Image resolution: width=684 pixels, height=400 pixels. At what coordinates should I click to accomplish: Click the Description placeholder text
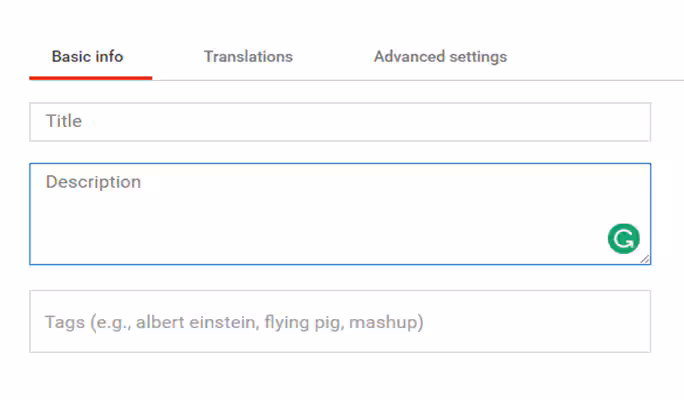pyautogui.click(x=93, y=182)
